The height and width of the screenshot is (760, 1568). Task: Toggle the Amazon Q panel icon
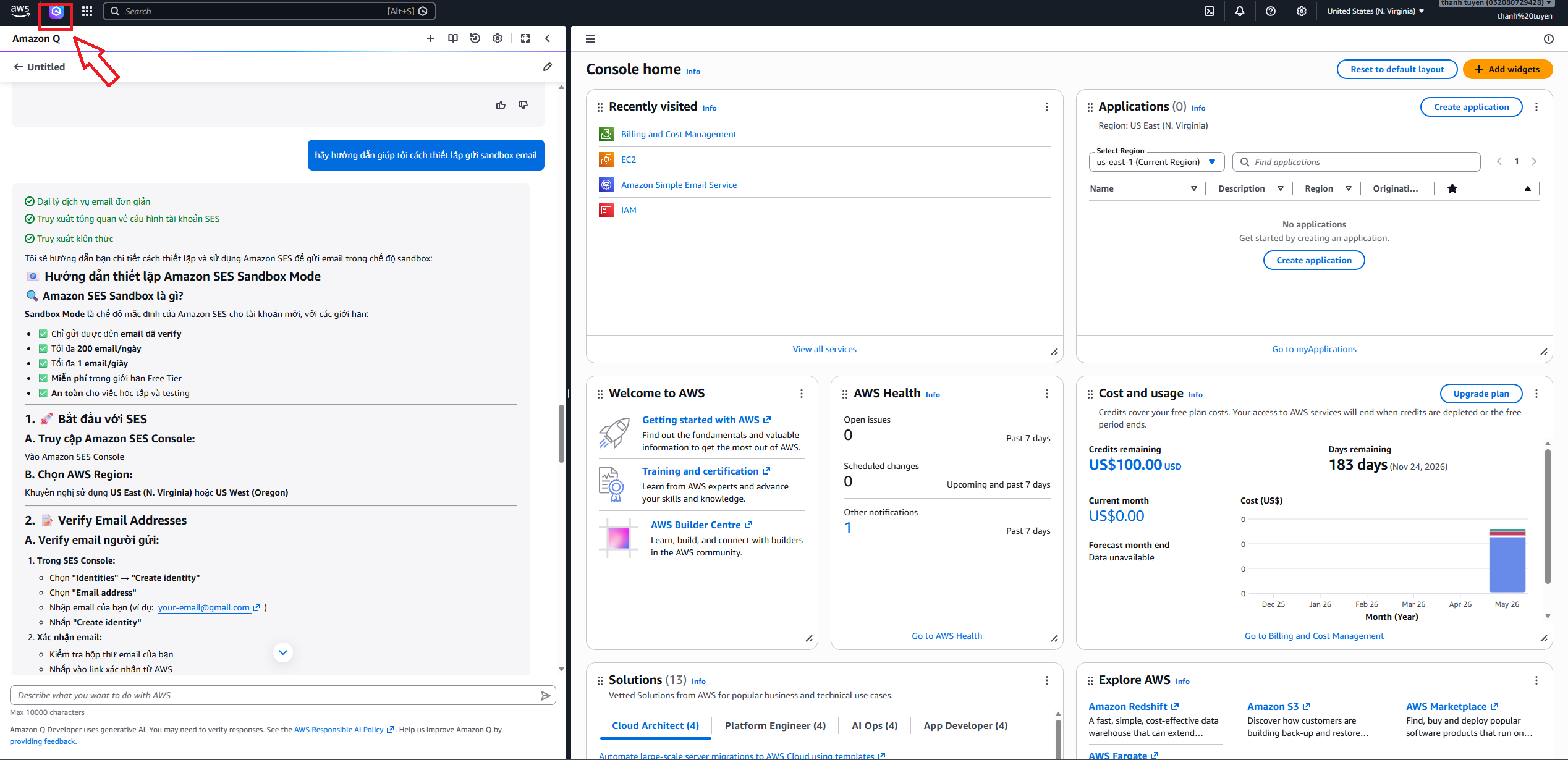(x=56, y=11)
